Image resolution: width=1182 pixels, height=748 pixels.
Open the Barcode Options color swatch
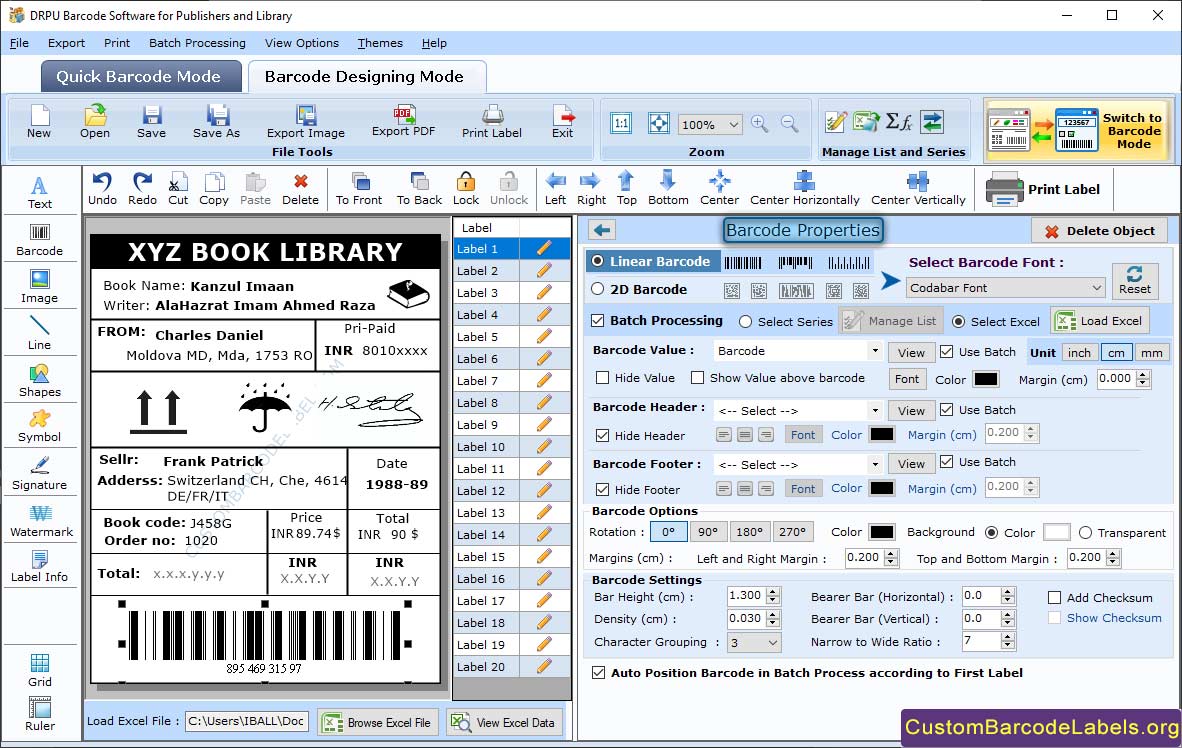point(881,532)
